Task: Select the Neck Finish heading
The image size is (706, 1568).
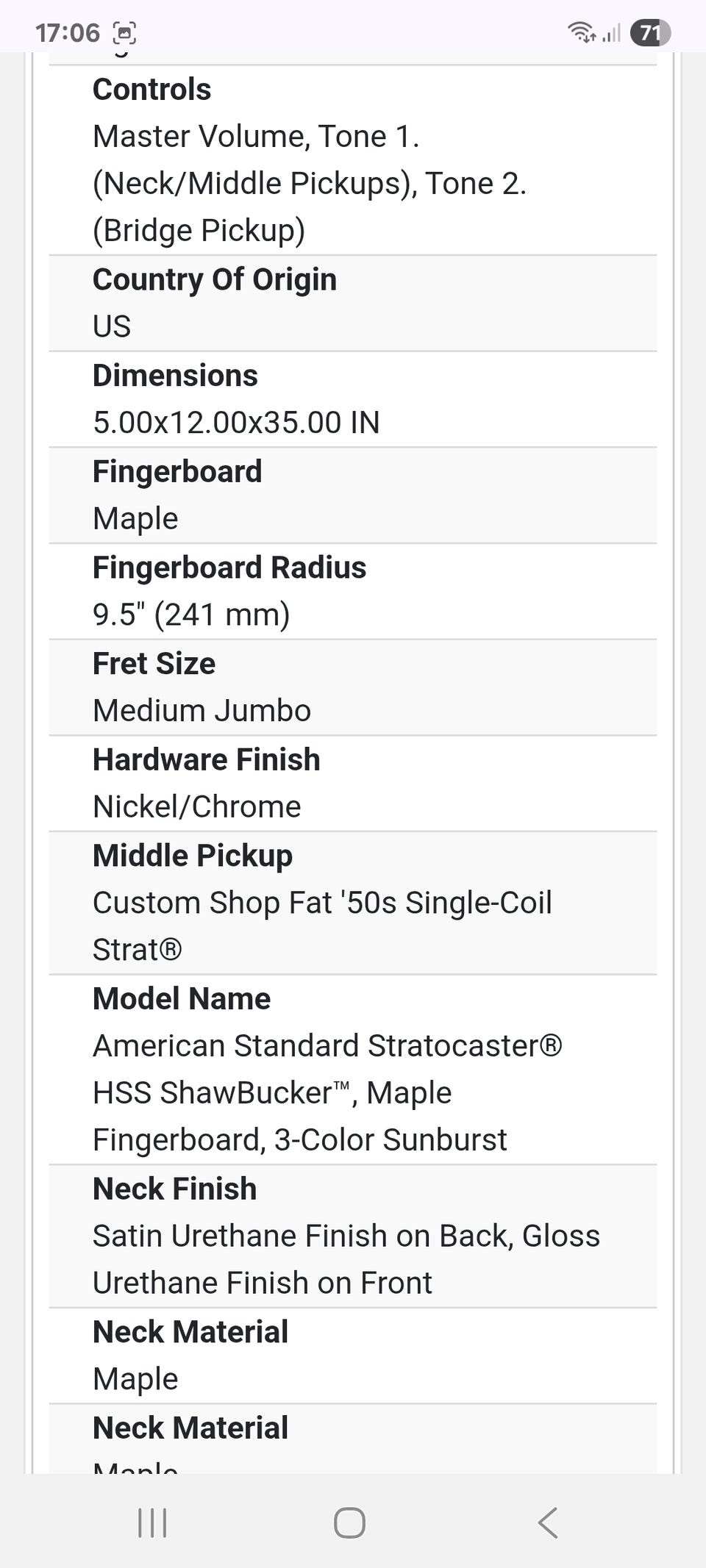Action: coord(174,1189)
